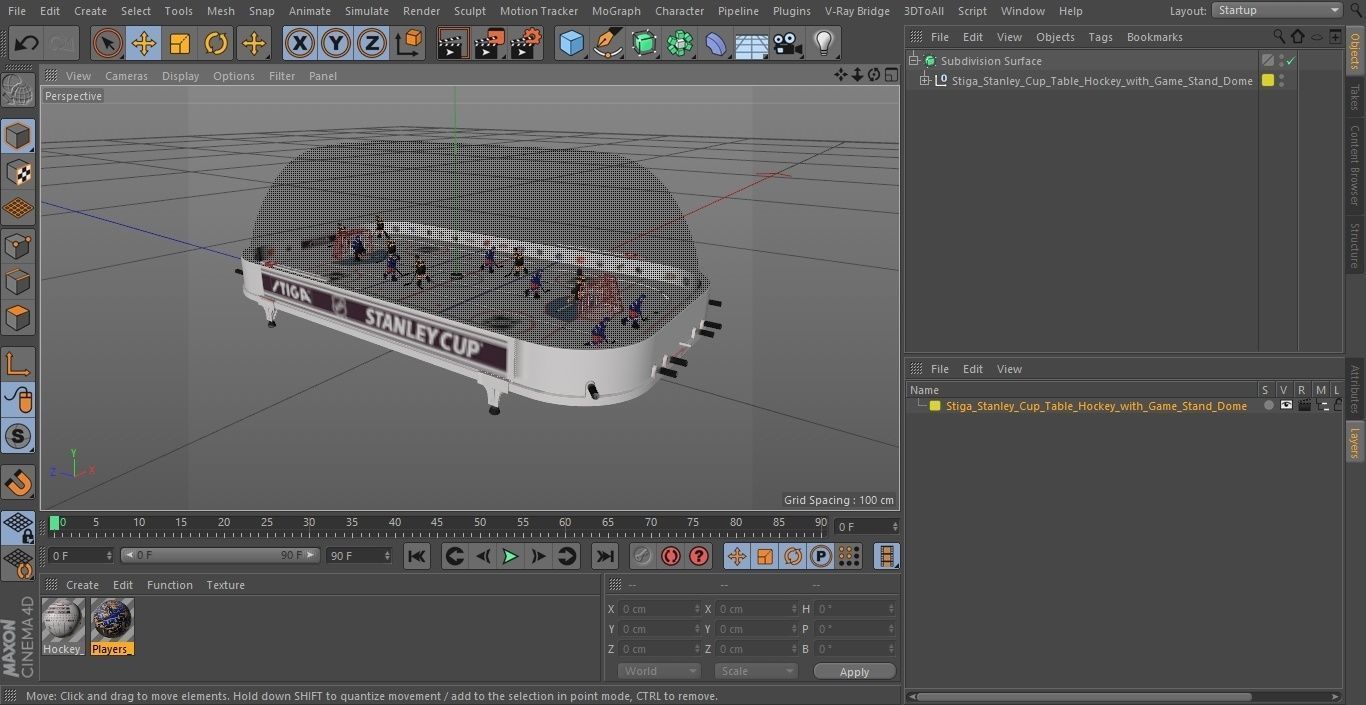Toggle the Enable Axis tool
The width and height of the screenshot is (1366, 705).
18,364
